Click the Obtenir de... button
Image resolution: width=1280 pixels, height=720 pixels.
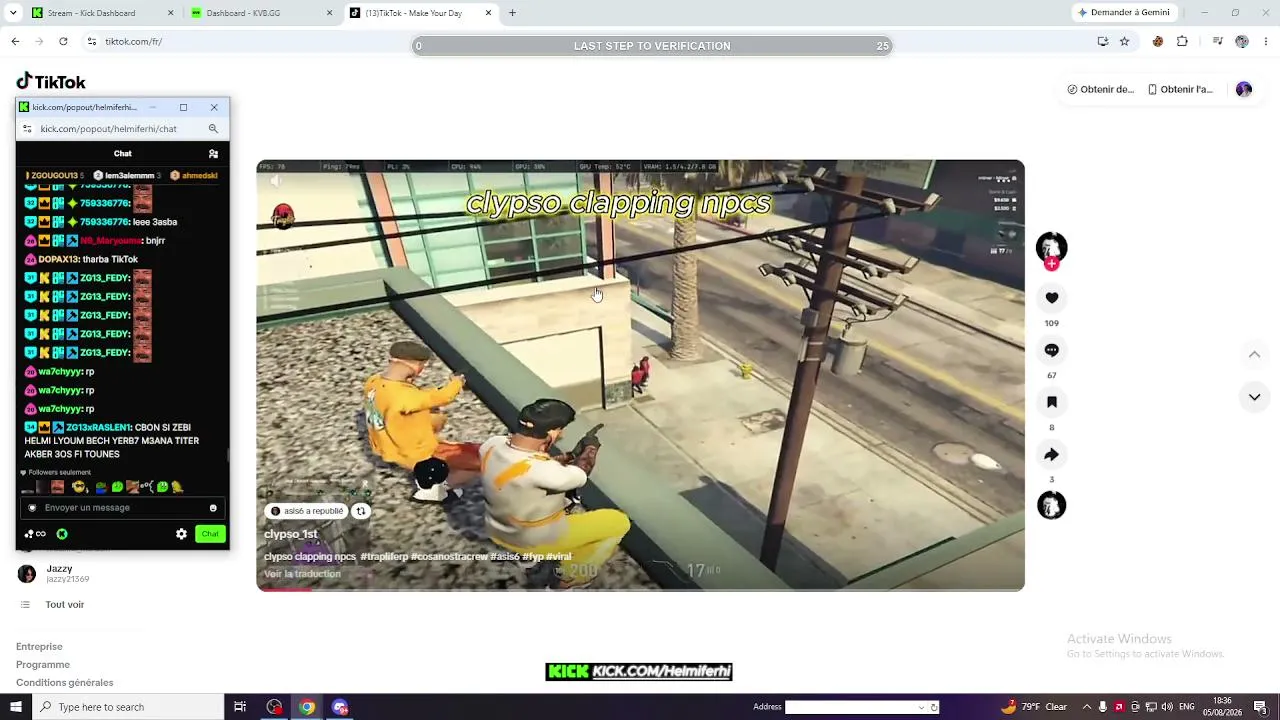click(1100, 89)
